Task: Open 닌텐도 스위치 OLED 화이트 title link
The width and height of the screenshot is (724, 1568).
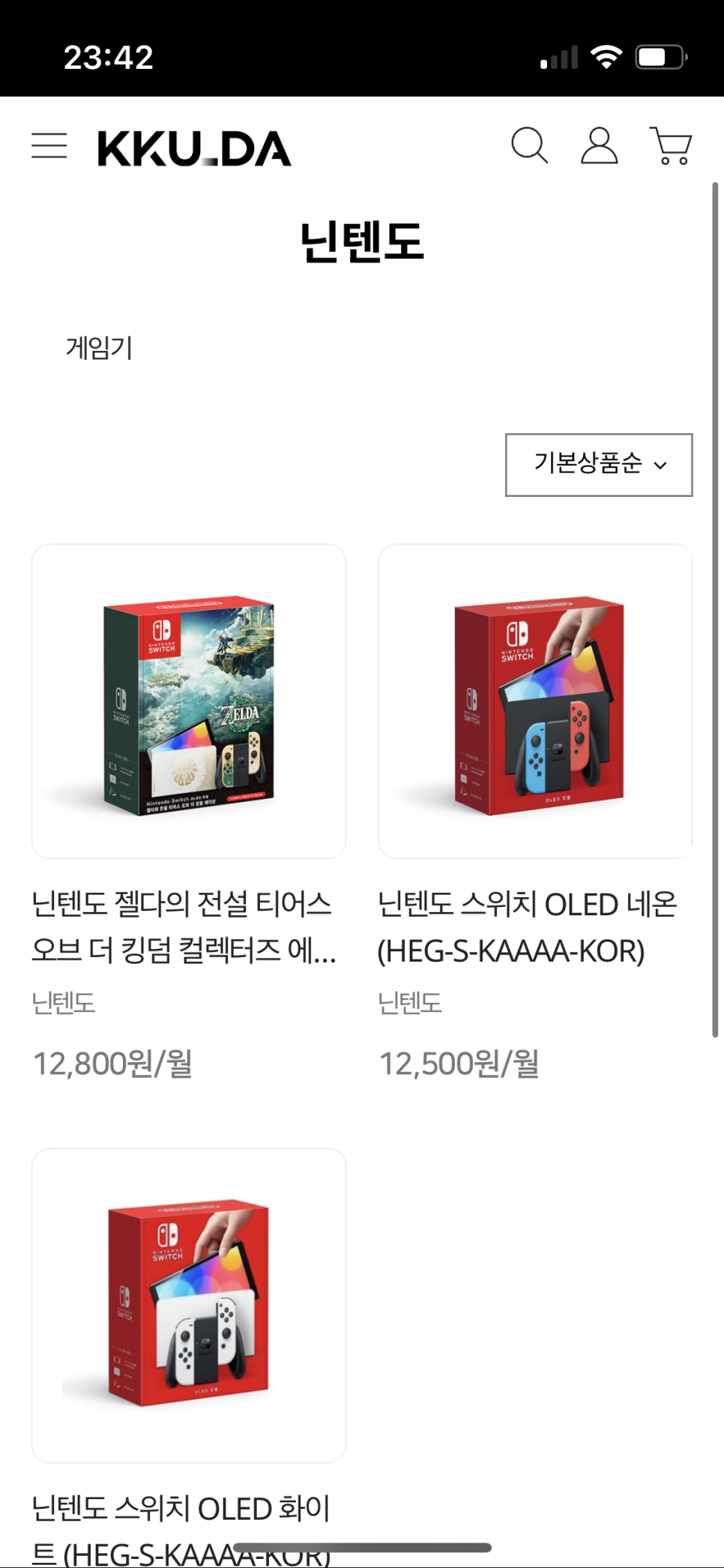Action: pyautogui.click(x=181, y=1529)
